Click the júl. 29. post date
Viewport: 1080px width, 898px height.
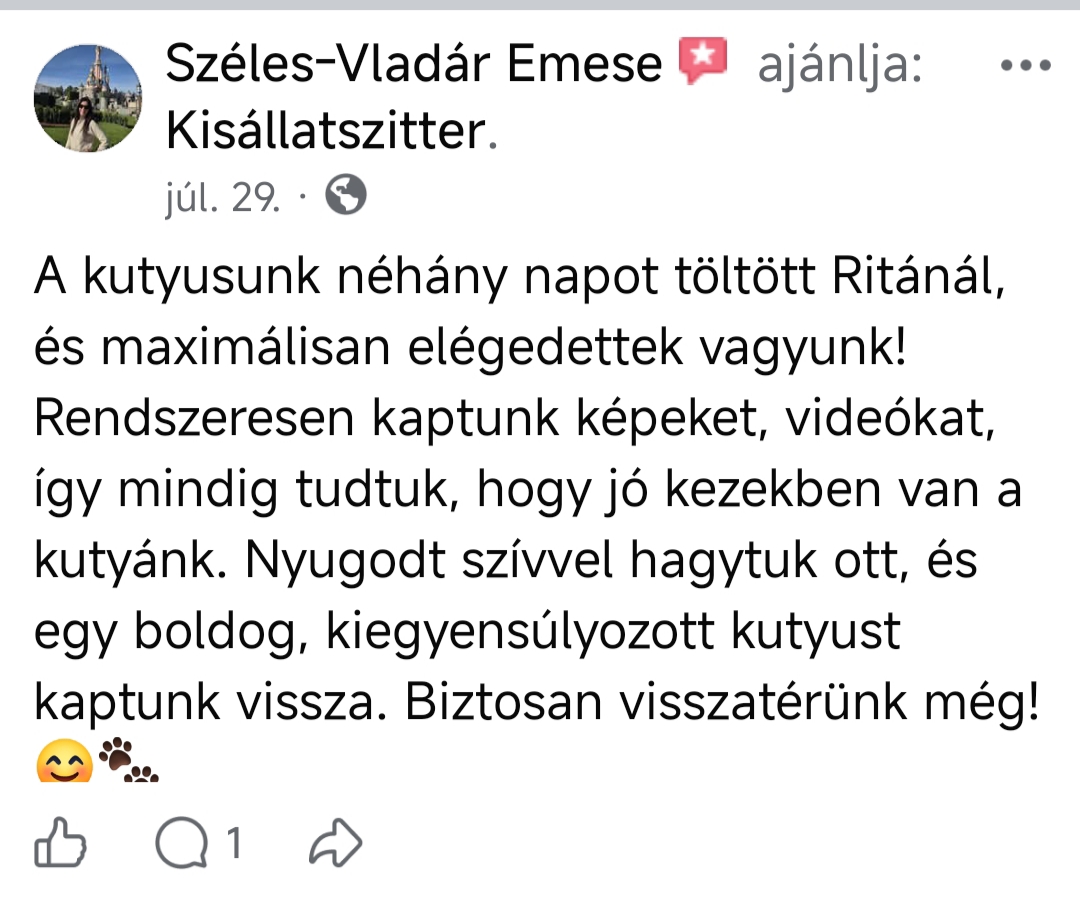coord(221,198)
